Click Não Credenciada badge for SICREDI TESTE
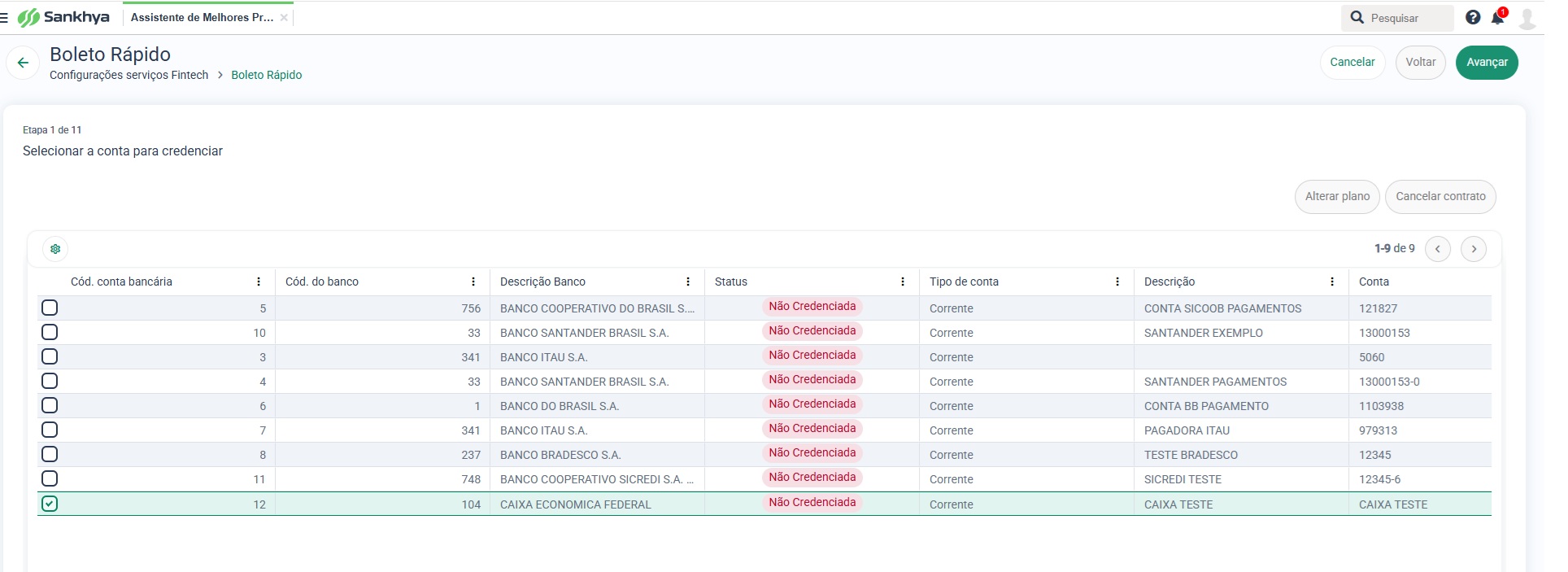The width and height of the screenshot is (1568, 572). click(x=812, y=478)
